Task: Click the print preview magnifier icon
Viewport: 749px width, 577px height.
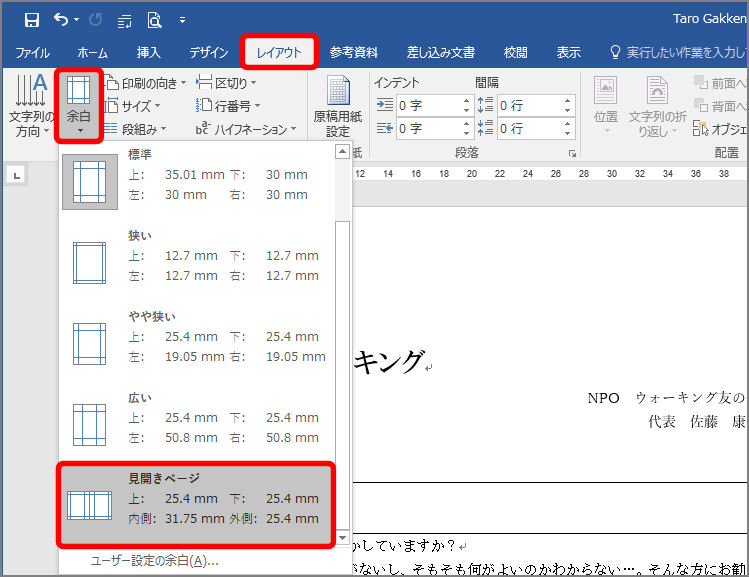Action: [154, 20]
